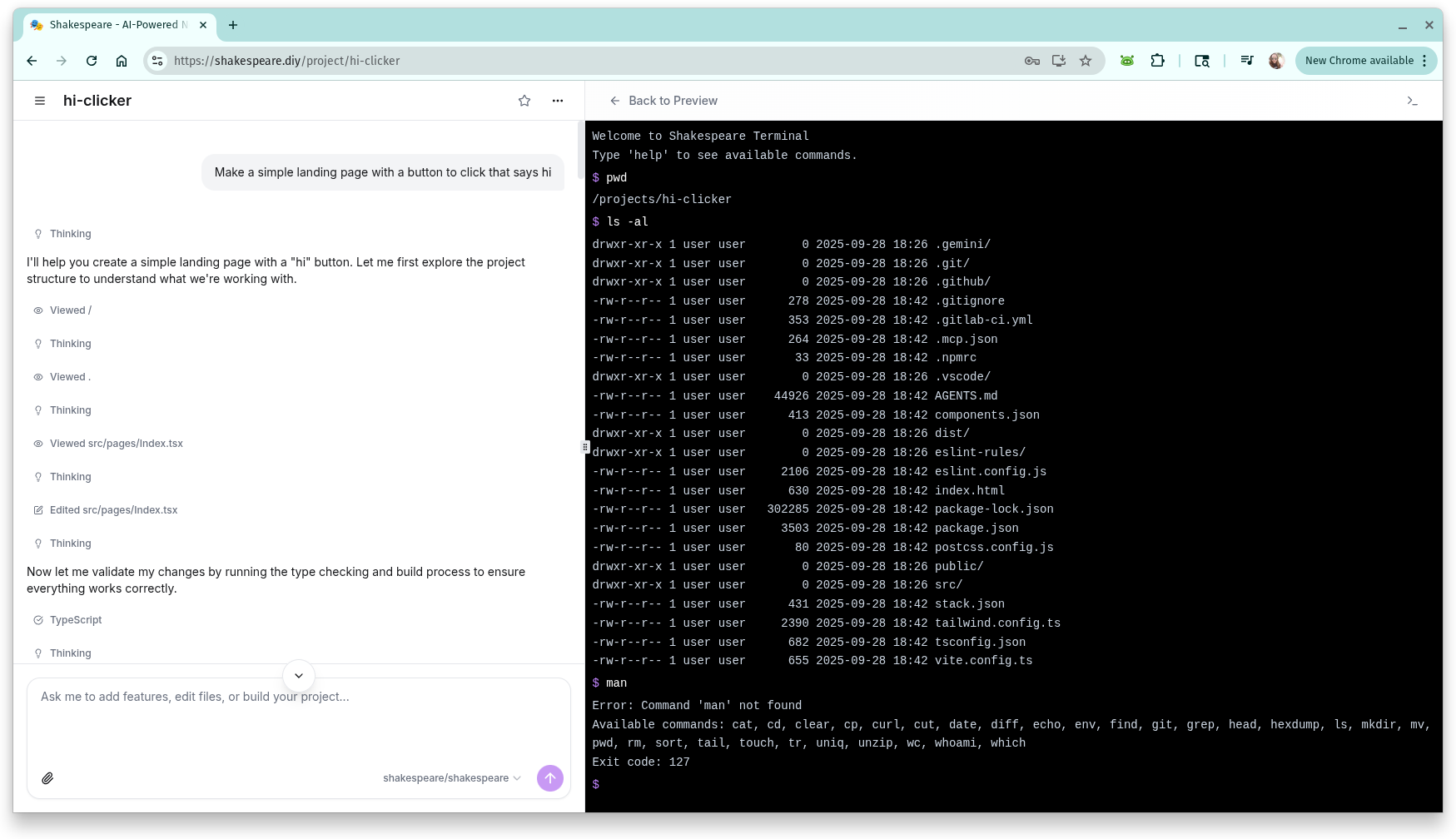This screenshot has width=1456, height=839.
Task: Click the green robot extension icon
Action: click(x=1126, y=60)
